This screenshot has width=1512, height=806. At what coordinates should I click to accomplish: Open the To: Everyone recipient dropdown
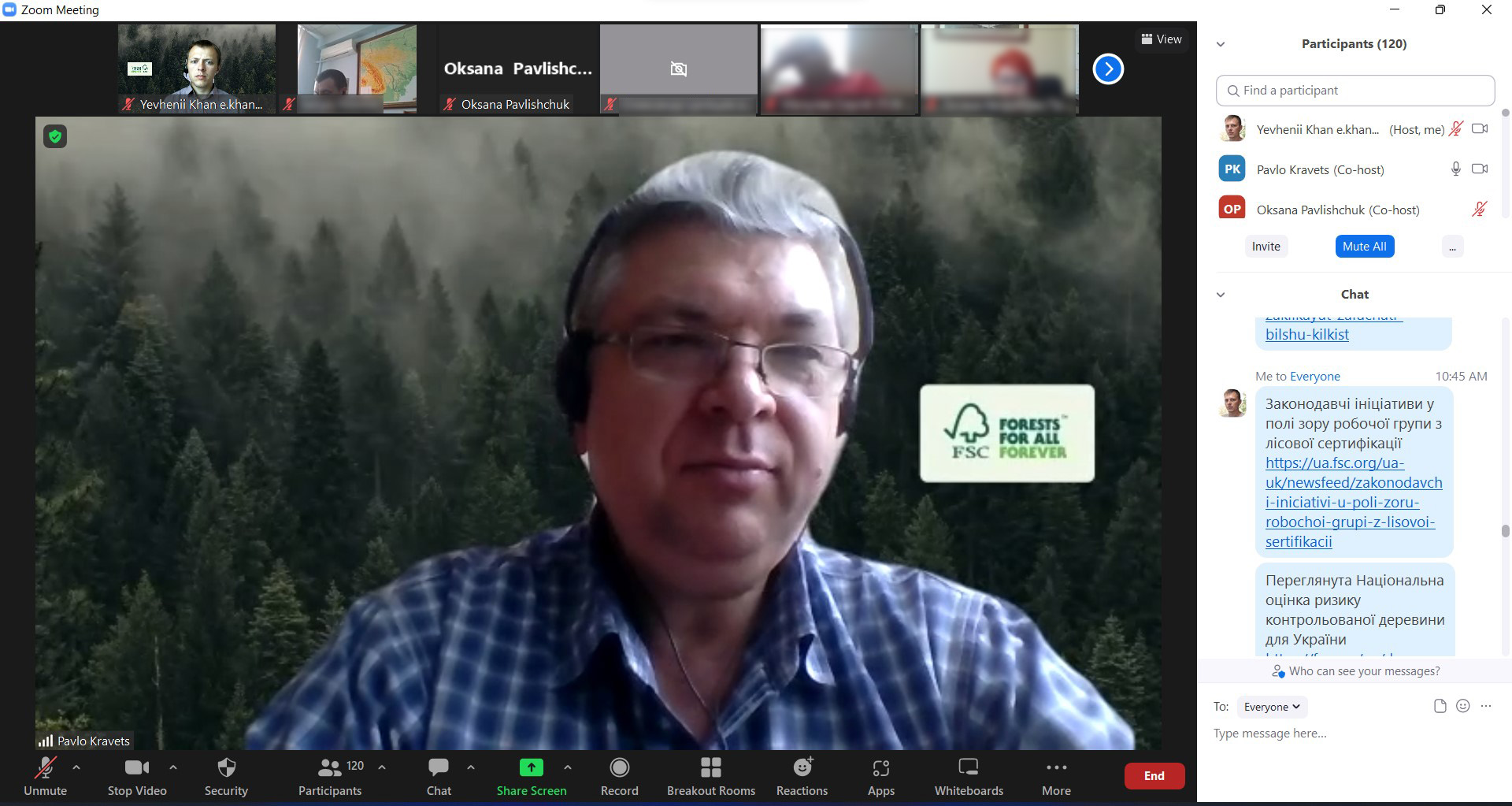(x=1272, y=707)
